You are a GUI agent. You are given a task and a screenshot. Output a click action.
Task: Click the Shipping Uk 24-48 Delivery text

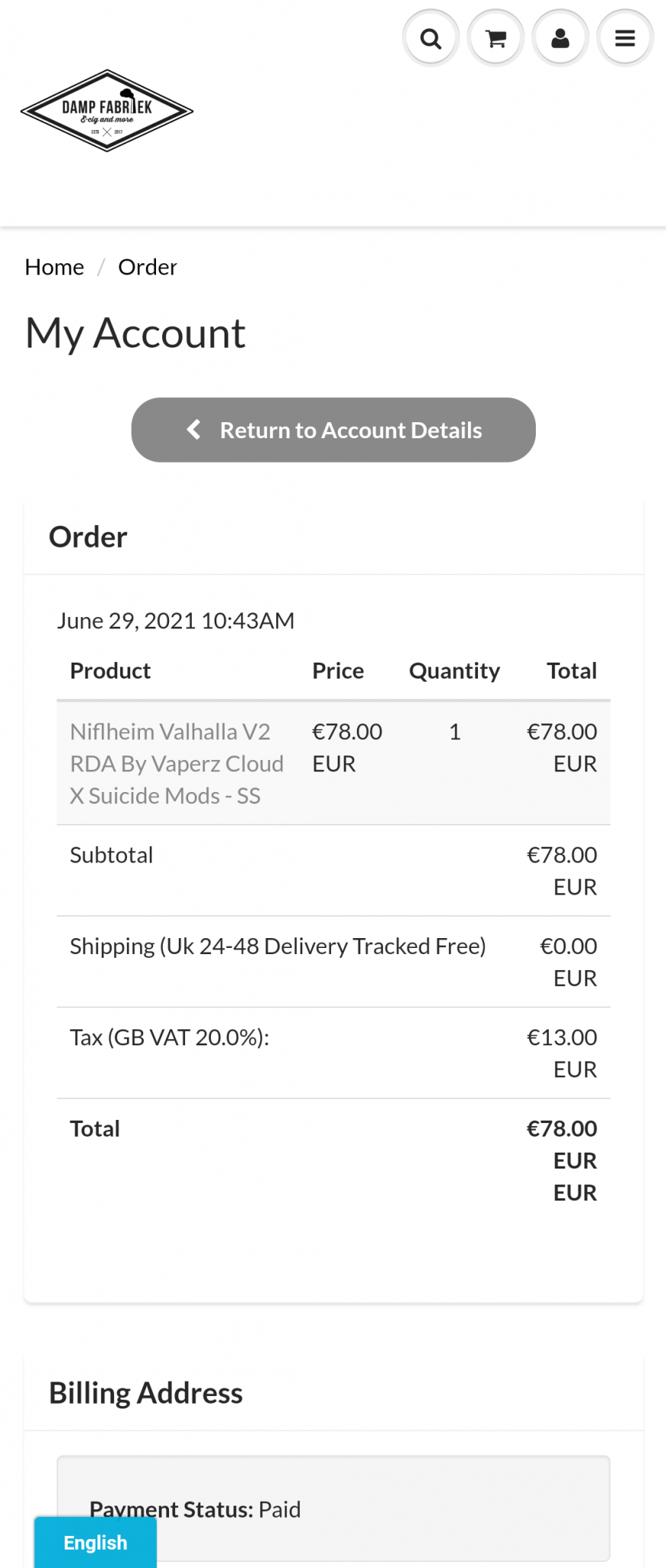tap(277, 946)
